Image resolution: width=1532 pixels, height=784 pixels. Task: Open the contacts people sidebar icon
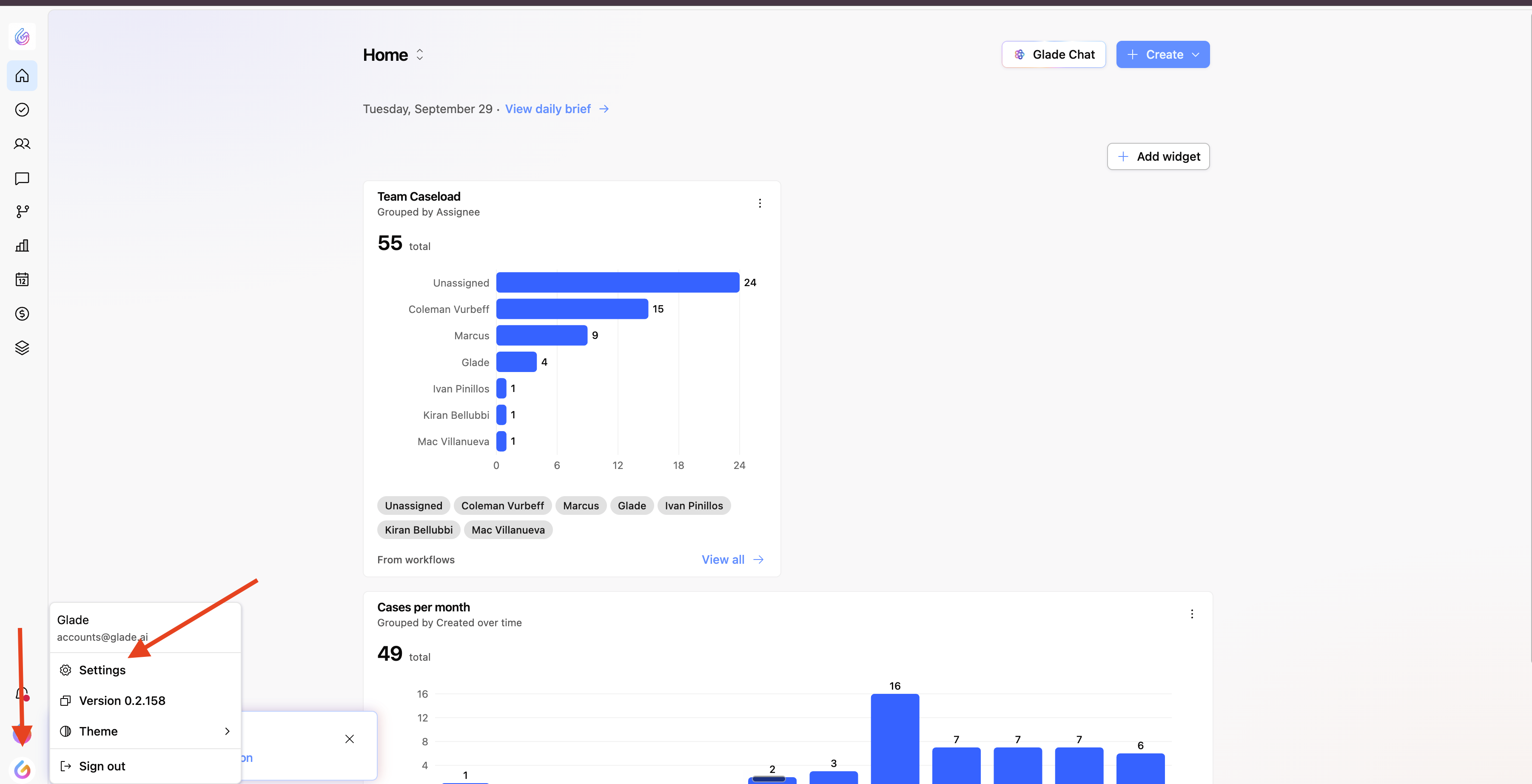(x=22, y=144)
